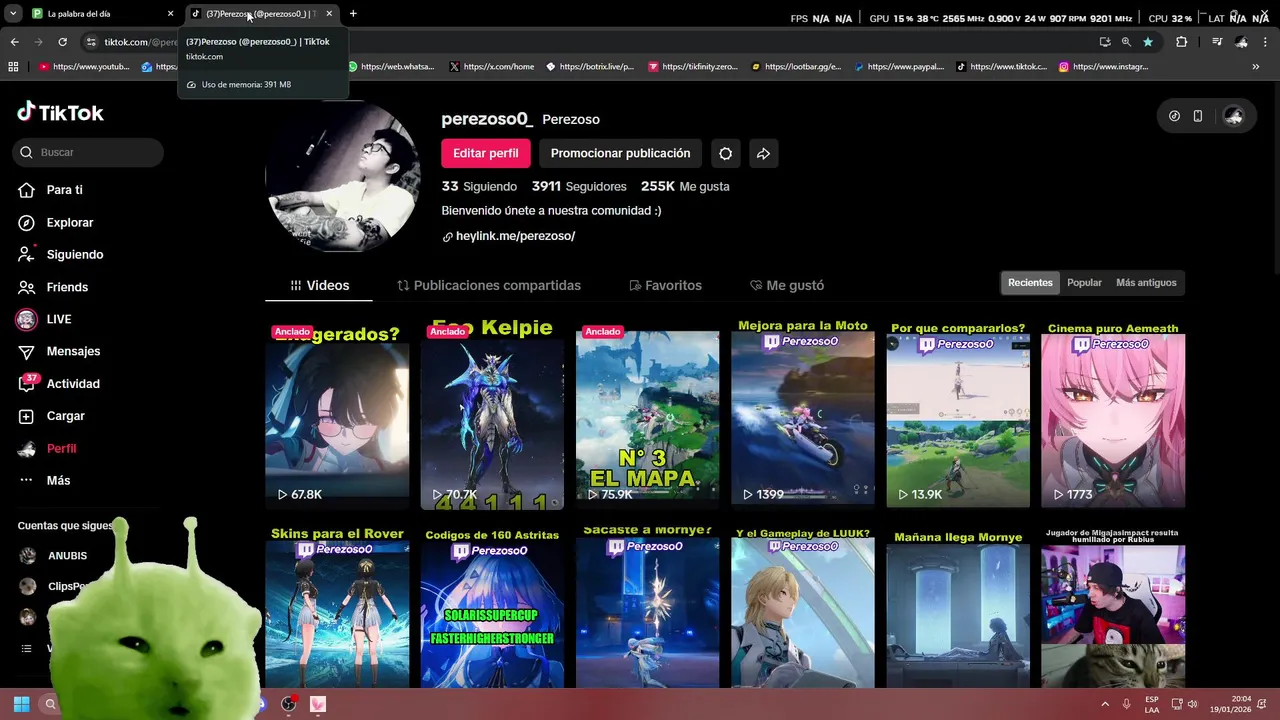The image size is (1280, 720).
Task: Open the top-right account avatar menu
Action: point(1233,116)
